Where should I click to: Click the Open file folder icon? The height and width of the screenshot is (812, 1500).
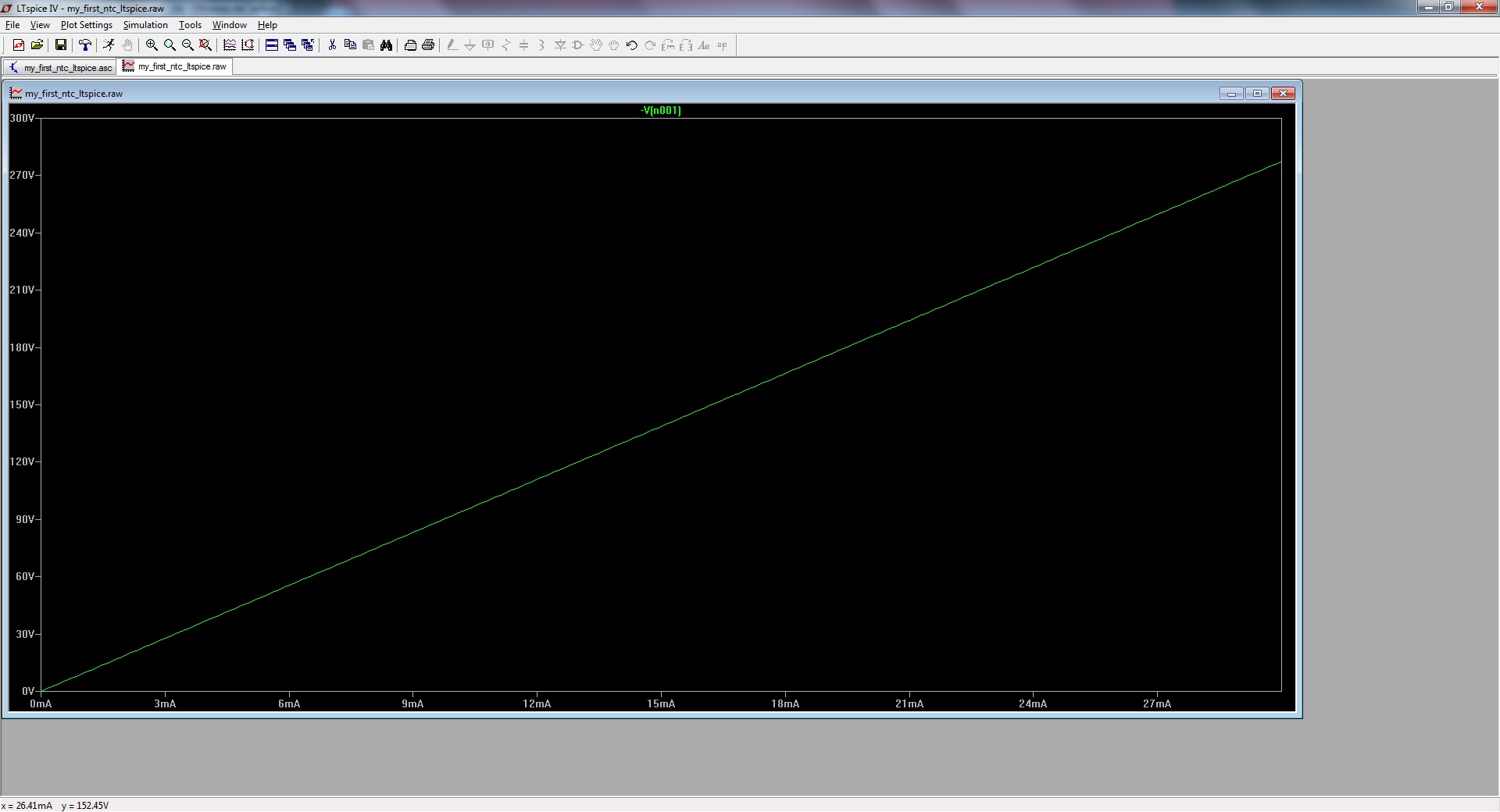click(37, 45)
